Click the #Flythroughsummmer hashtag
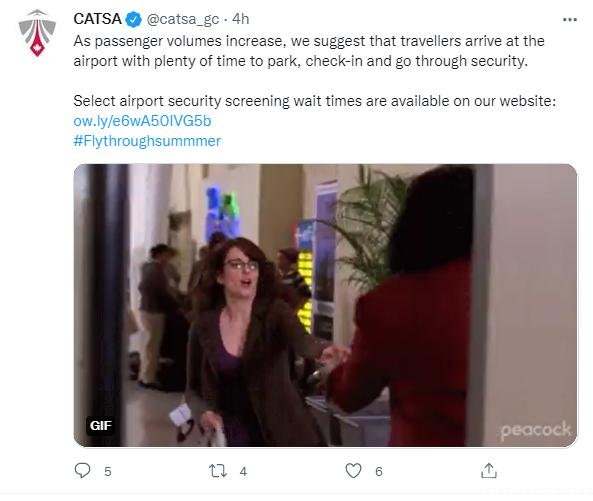Screen dimensions: 593x501 (147, 141)
